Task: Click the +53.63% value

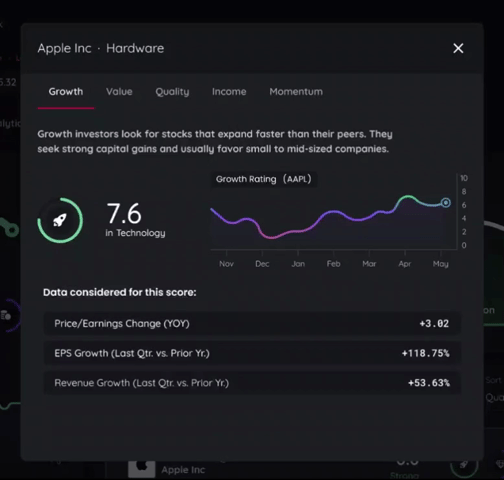Action: pos(429,383)
